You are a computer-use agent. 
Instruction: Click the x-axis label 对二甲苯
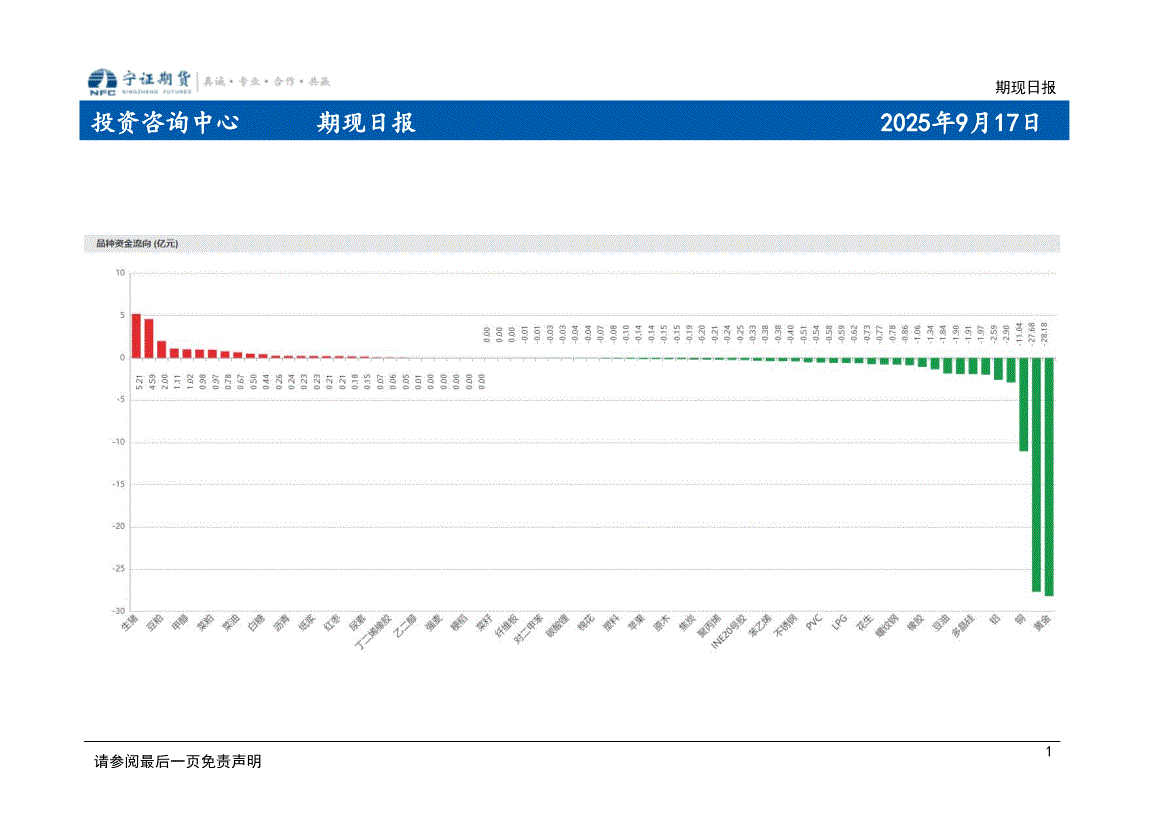pyautogui.click(x=529, y=629)
